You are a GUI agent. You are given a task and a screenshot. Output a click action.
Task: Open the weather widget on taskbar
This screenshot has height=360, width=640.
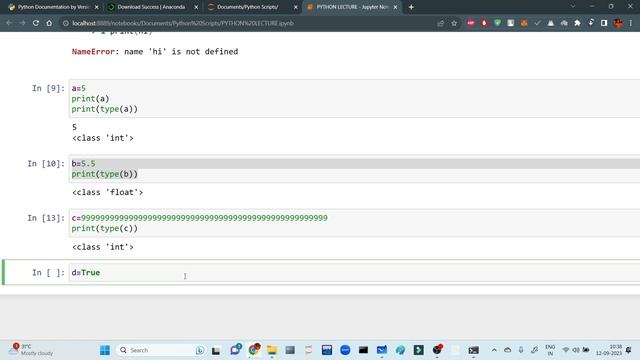32,350
